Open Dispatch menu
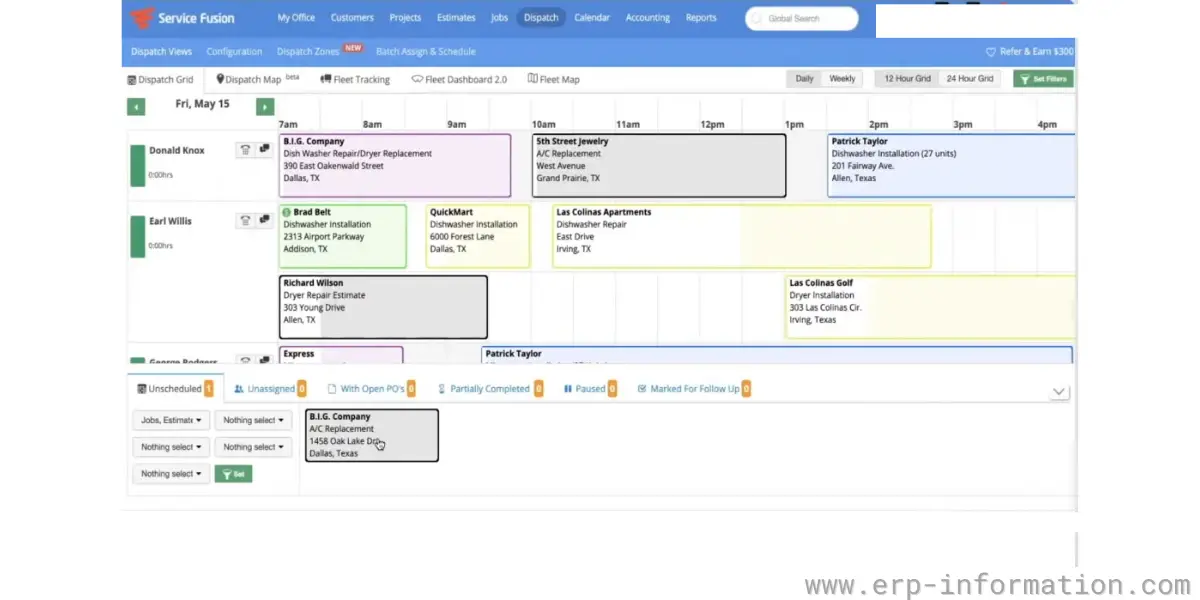The image size is (1200, 600). 541,18
